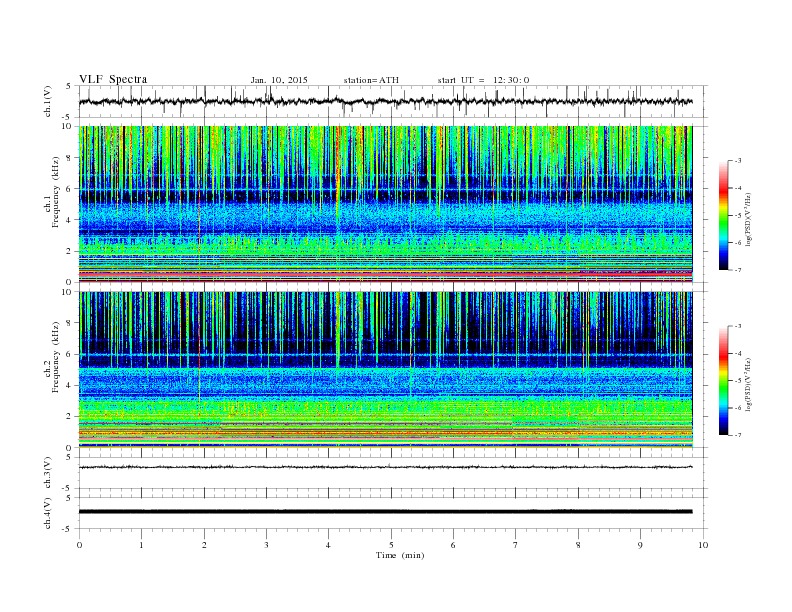This screenshot has width=792, height=612.
Task: Click the '-3' label on the ch.1 colorbar
Action: click(x=737, y=161)
